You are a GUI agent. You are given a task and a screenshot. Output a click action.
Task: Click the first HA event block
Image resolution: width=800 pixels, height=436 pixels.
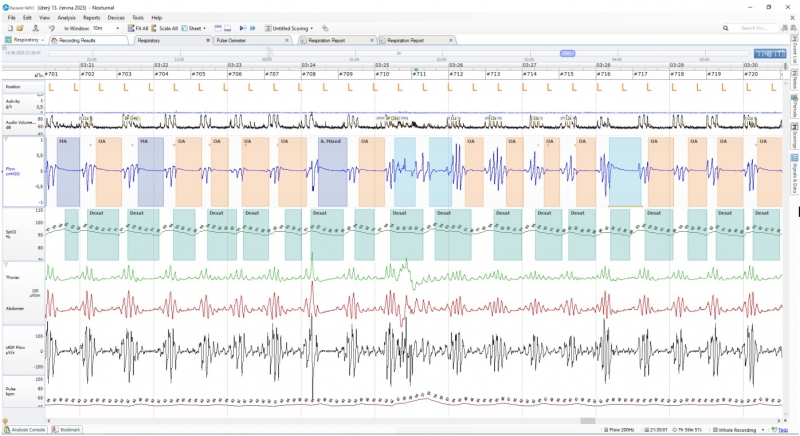68,172
